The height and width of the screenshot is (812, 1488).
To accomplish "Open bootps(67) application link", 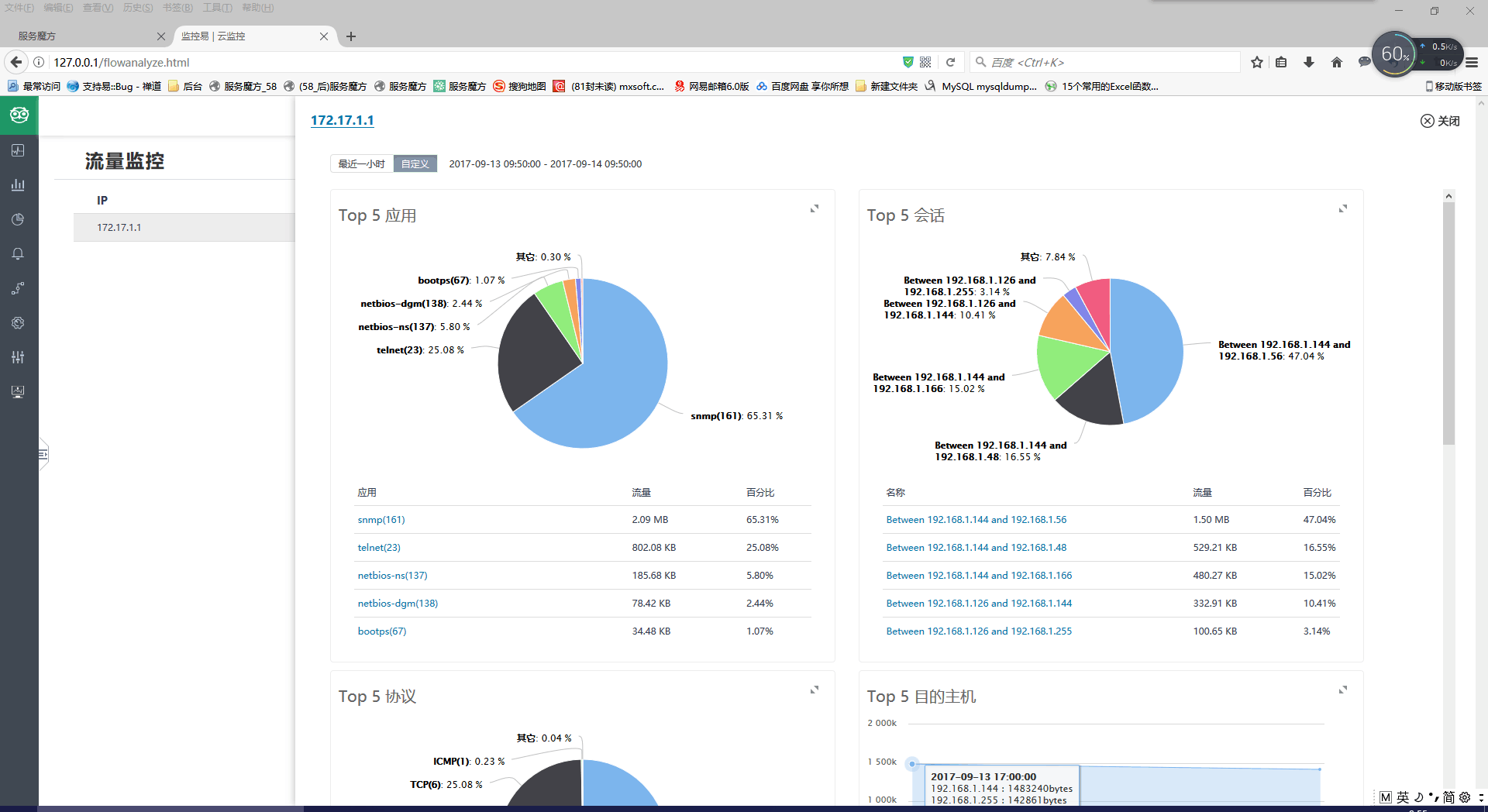I will click(x=382, y=631).
